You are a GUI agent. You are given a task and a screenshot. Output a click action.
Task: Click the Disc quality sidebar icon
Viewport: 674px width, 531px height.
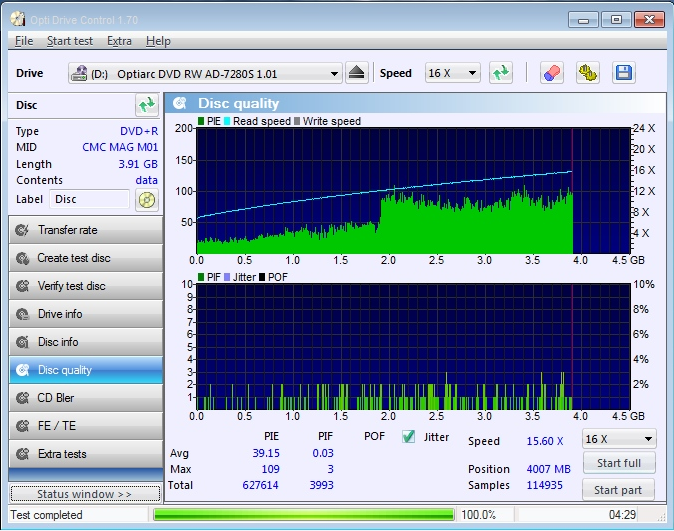(x=22, y=370)
